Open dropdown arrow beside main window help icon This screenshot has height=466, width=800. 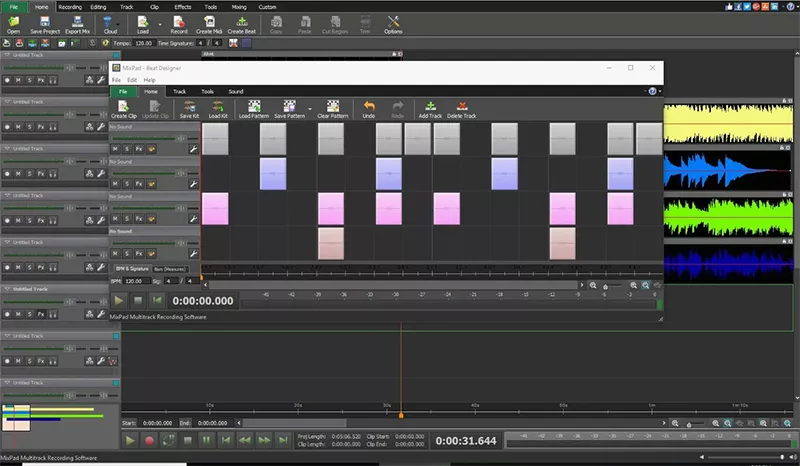point(797,7)
